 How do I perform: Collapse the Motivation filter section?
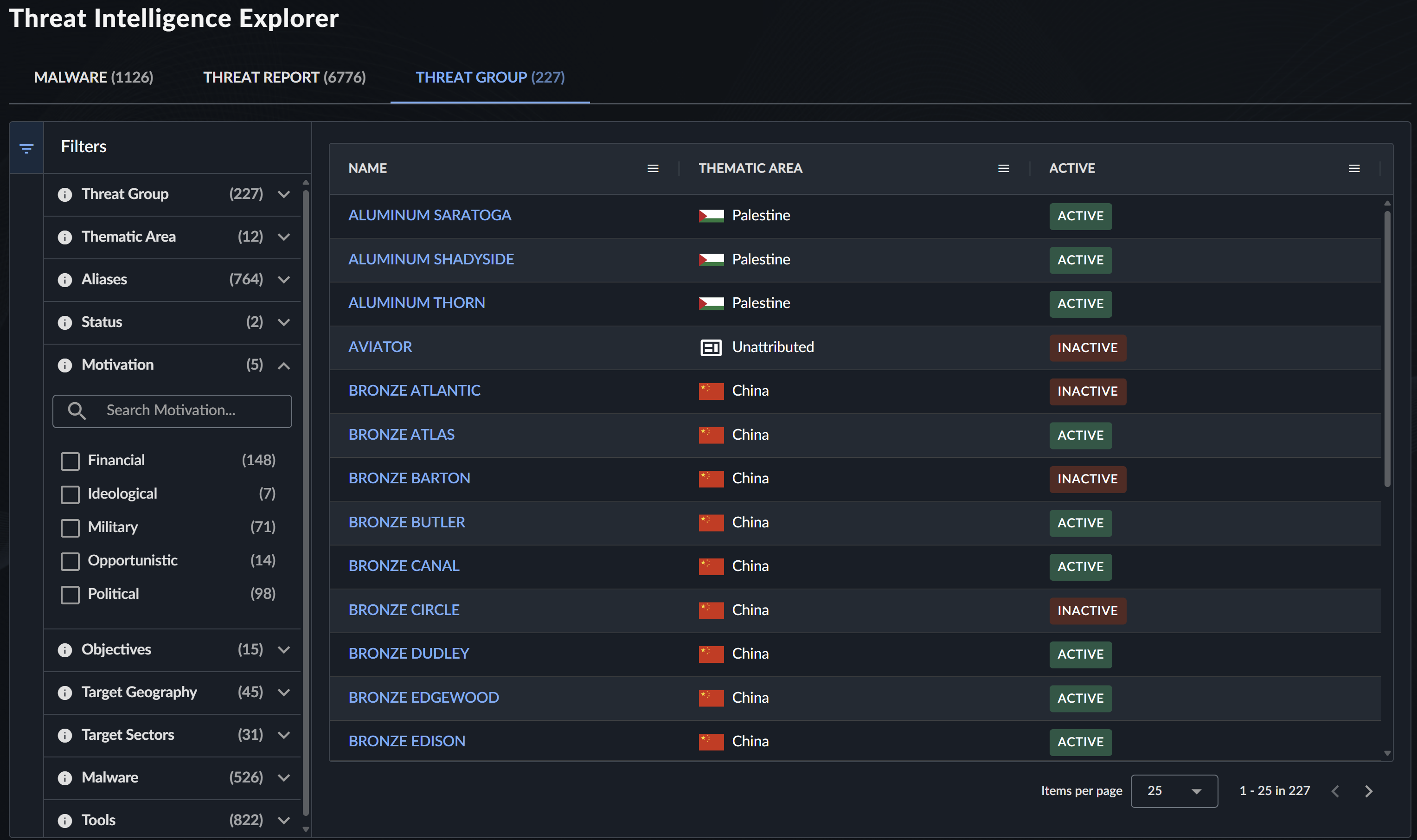[284, 365]
